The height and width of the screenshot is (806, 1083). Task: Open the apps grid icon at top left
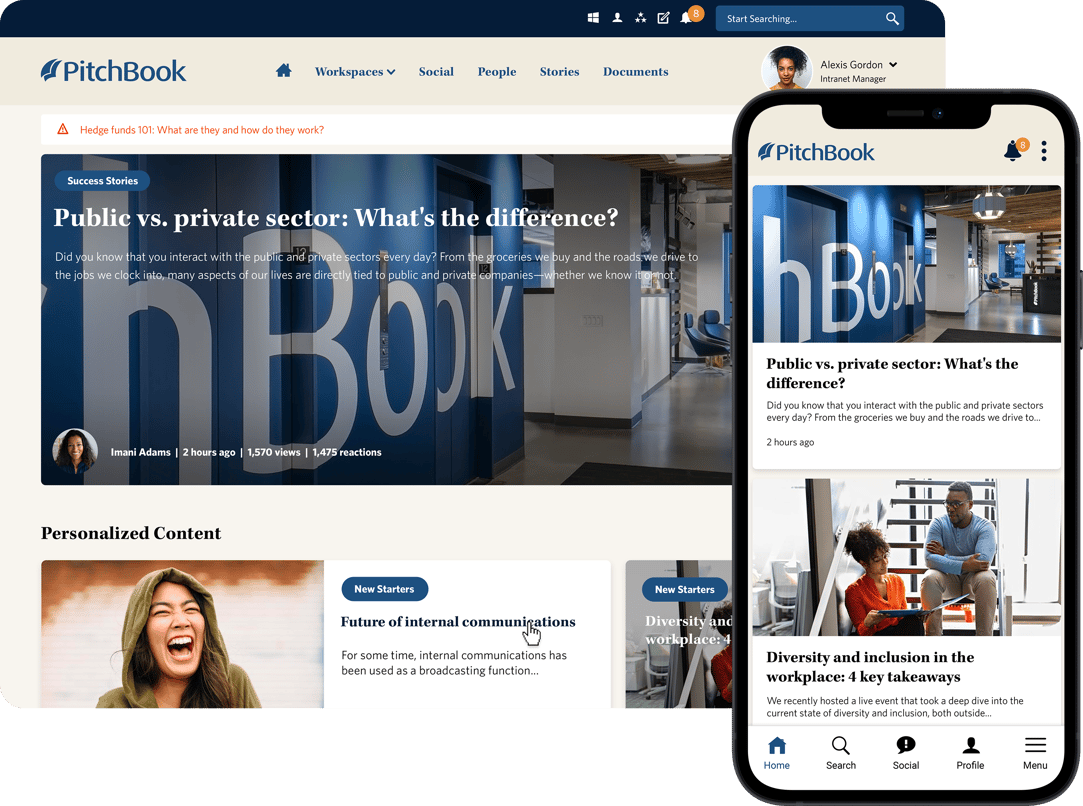coord(592,18)
